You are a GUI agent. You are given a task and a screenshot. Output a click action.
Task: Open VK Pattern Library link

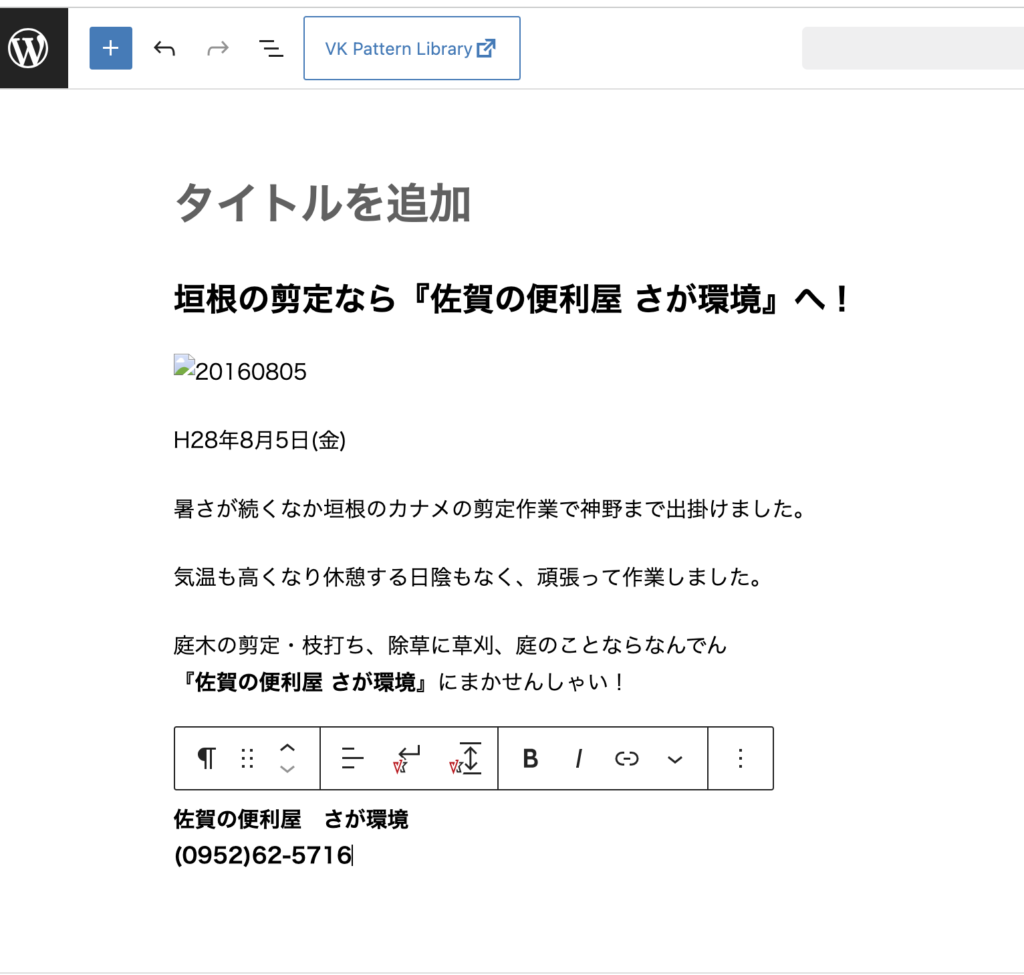tap(411, 48)
